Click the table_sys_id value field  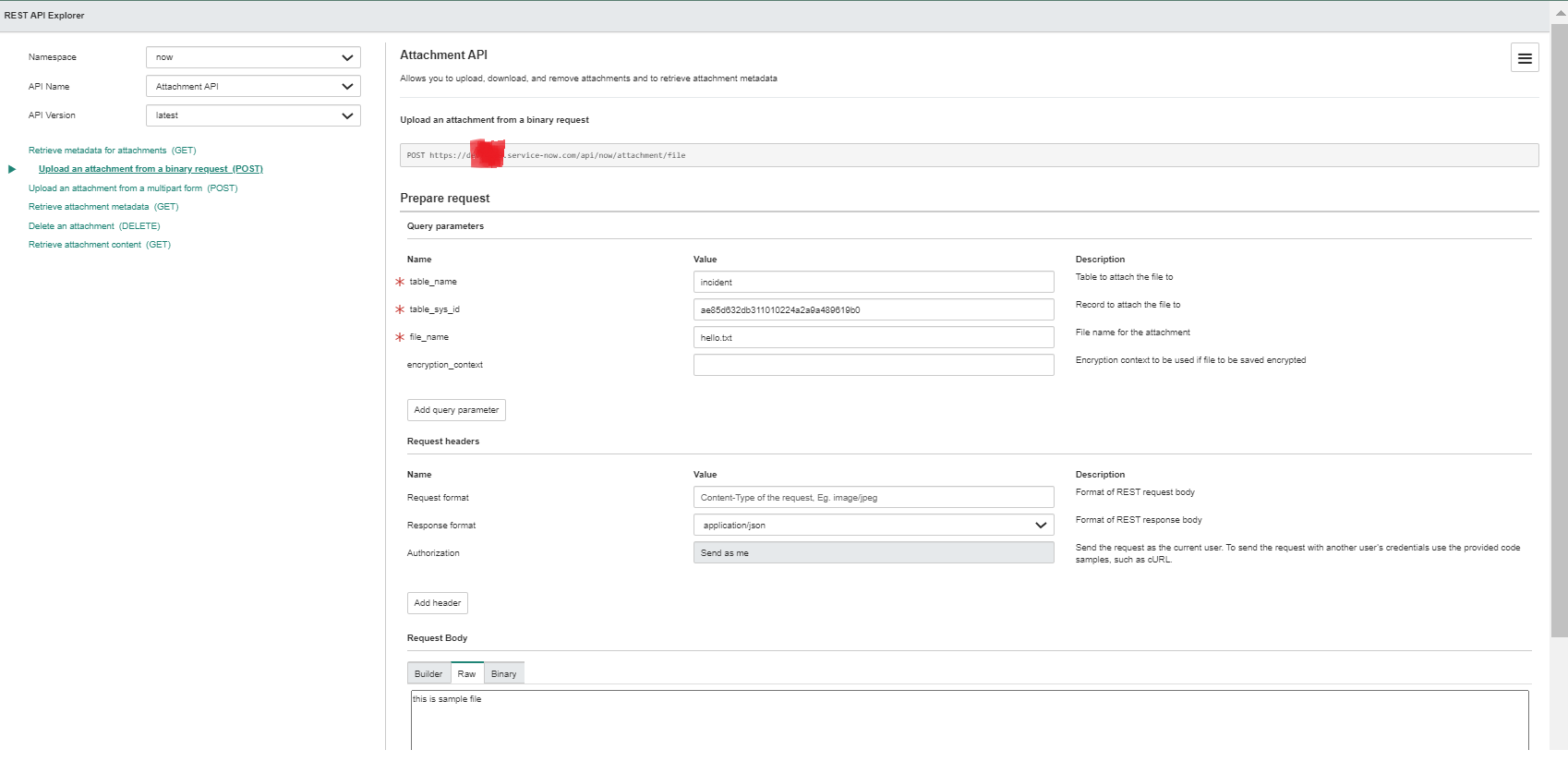pyautogui.click(x=874, y=310)
